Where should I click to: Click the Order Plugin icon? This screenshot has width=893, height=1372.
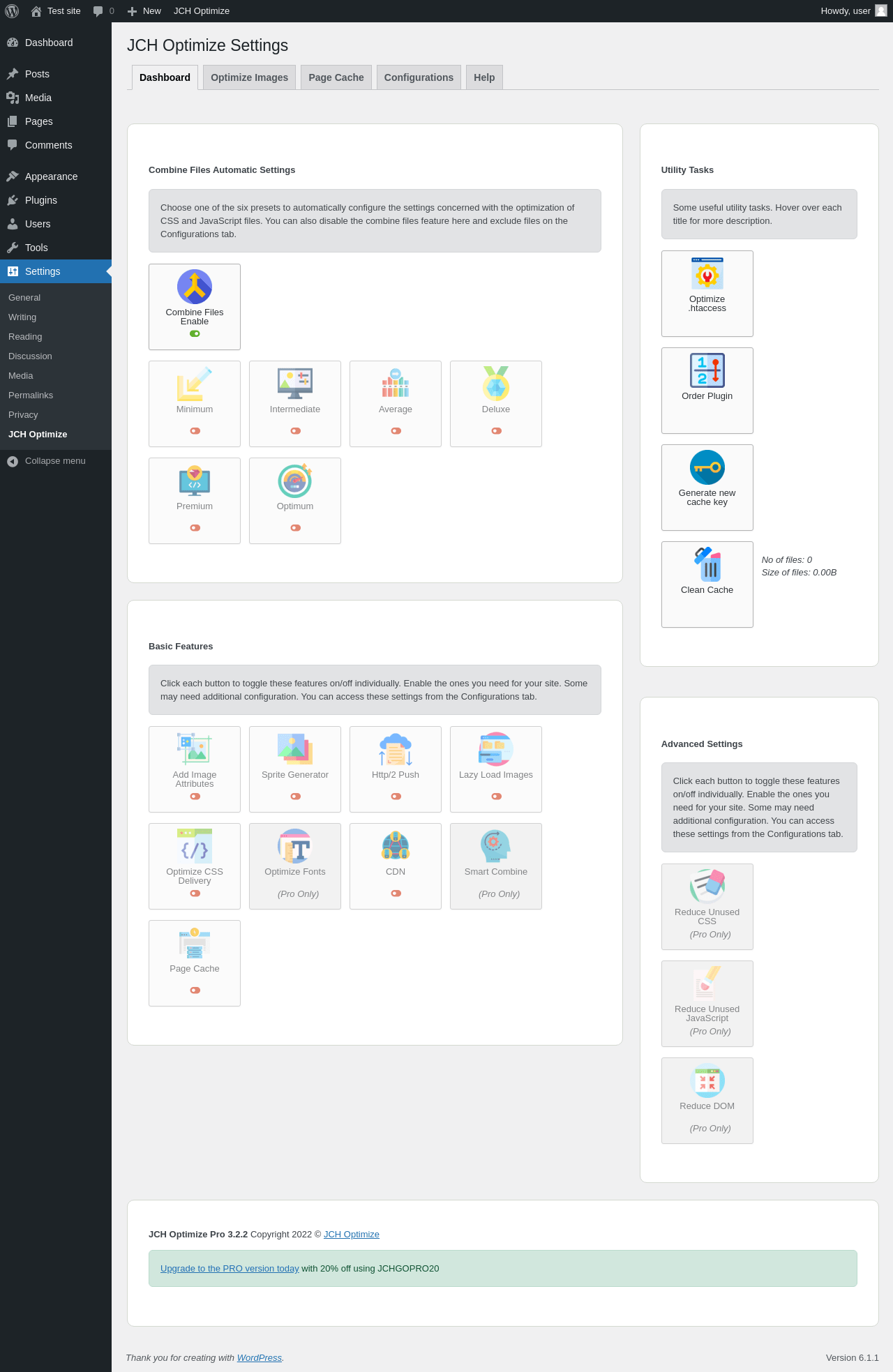tap(707, 370)
